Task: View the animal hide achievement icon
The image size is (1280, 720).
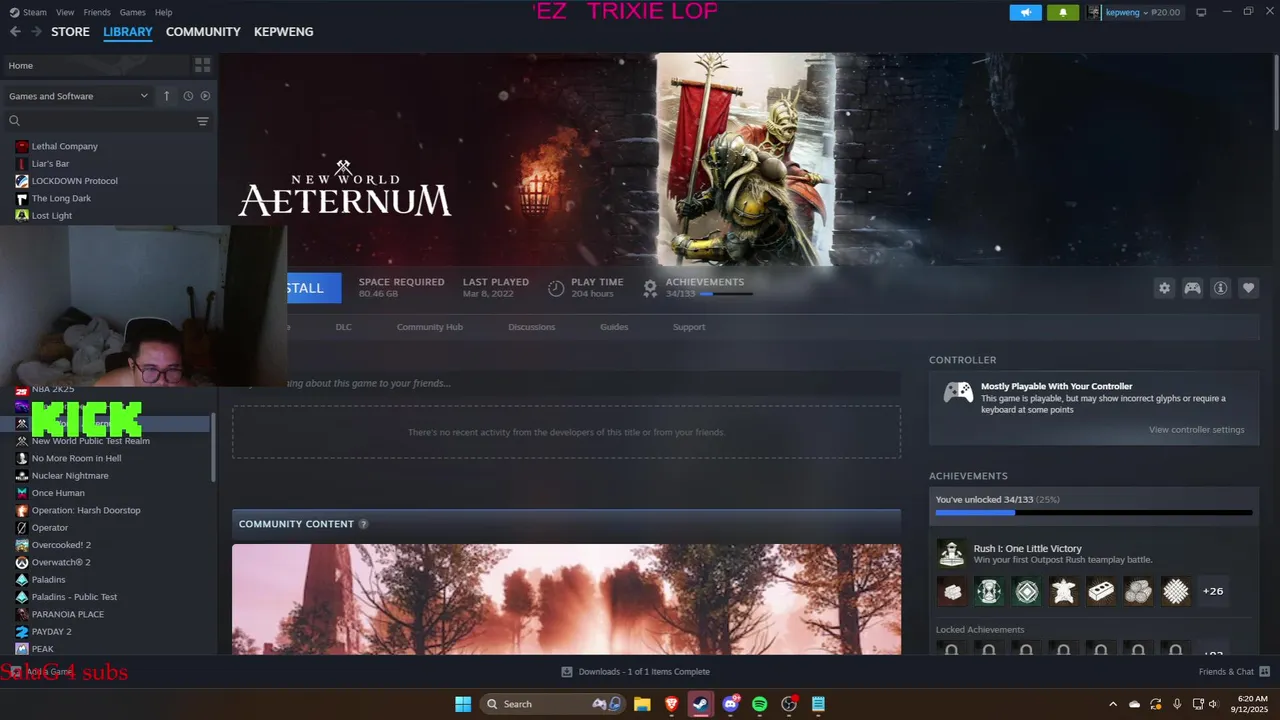Action: tap(1064, 591)
